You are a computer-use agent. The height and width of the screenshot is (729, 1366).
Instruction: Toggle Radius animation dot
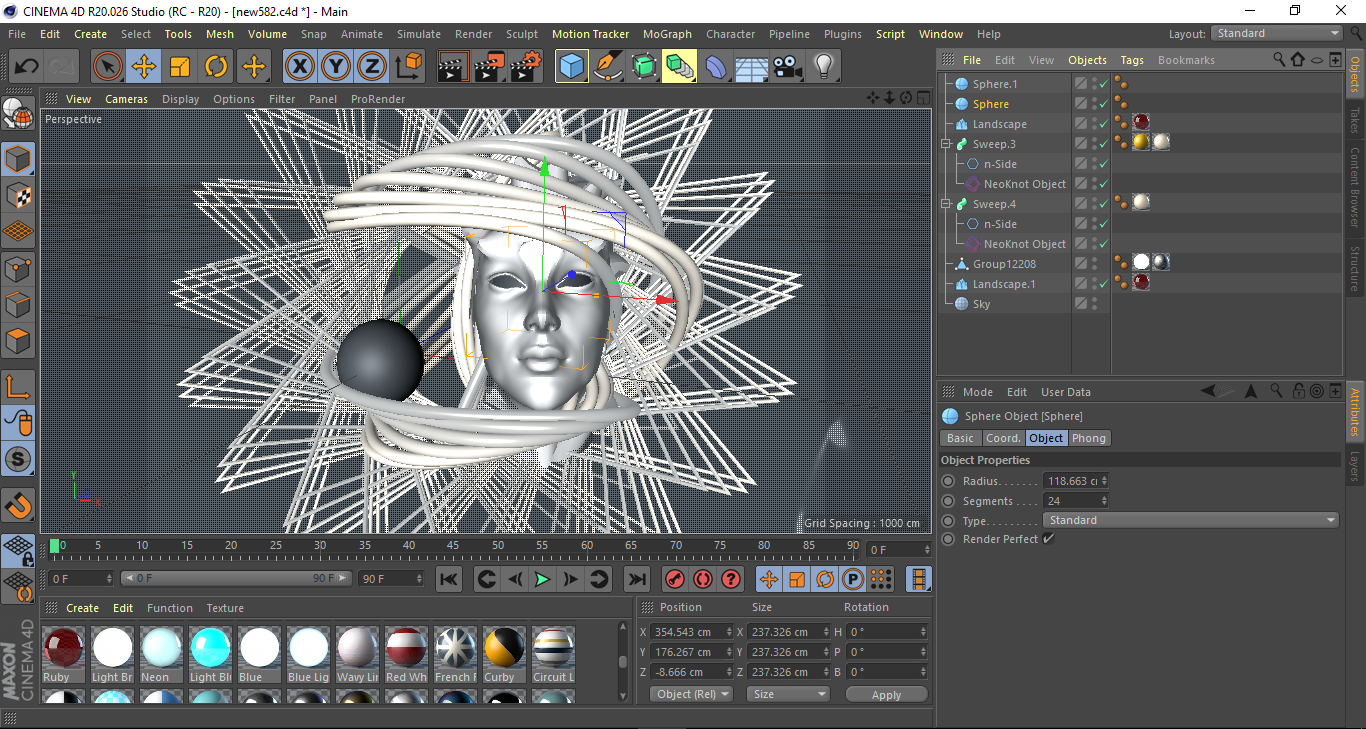click(948, 481)
